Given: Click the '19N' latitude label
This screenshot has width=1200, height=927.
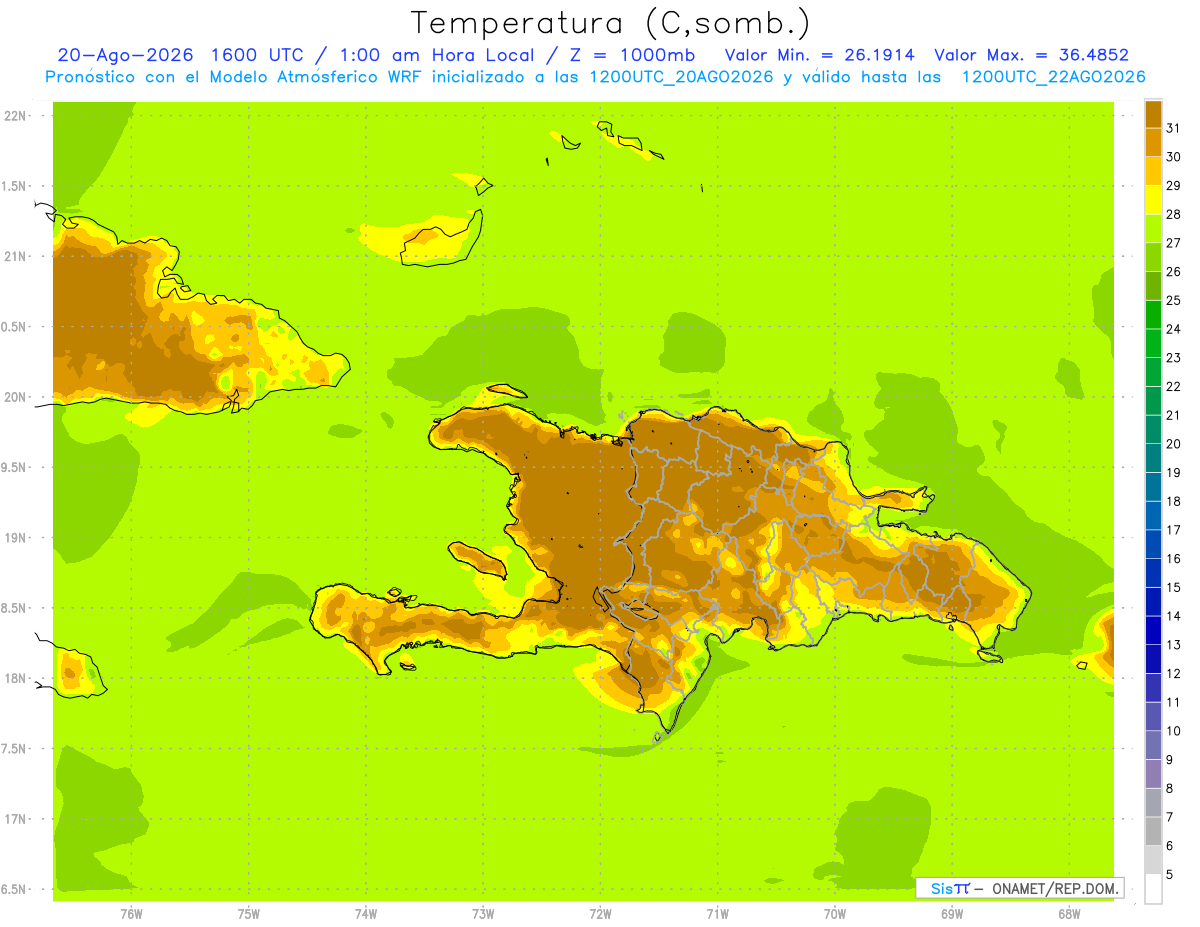Looking at the screenshot, I should pos(16,537).
